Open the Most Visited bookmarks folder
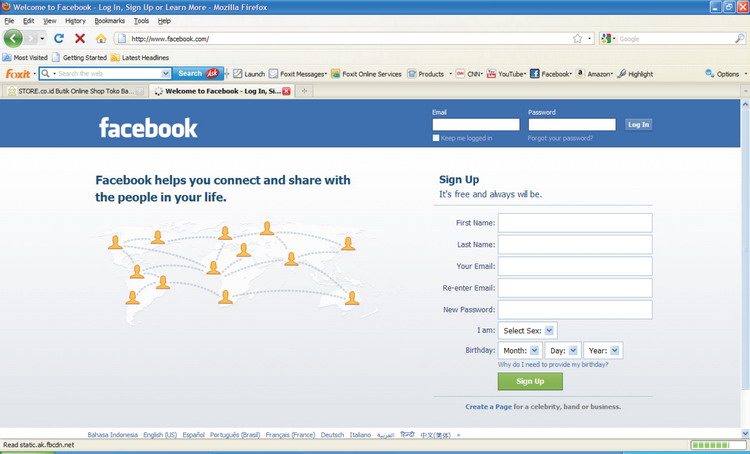 tap(25, 57)
